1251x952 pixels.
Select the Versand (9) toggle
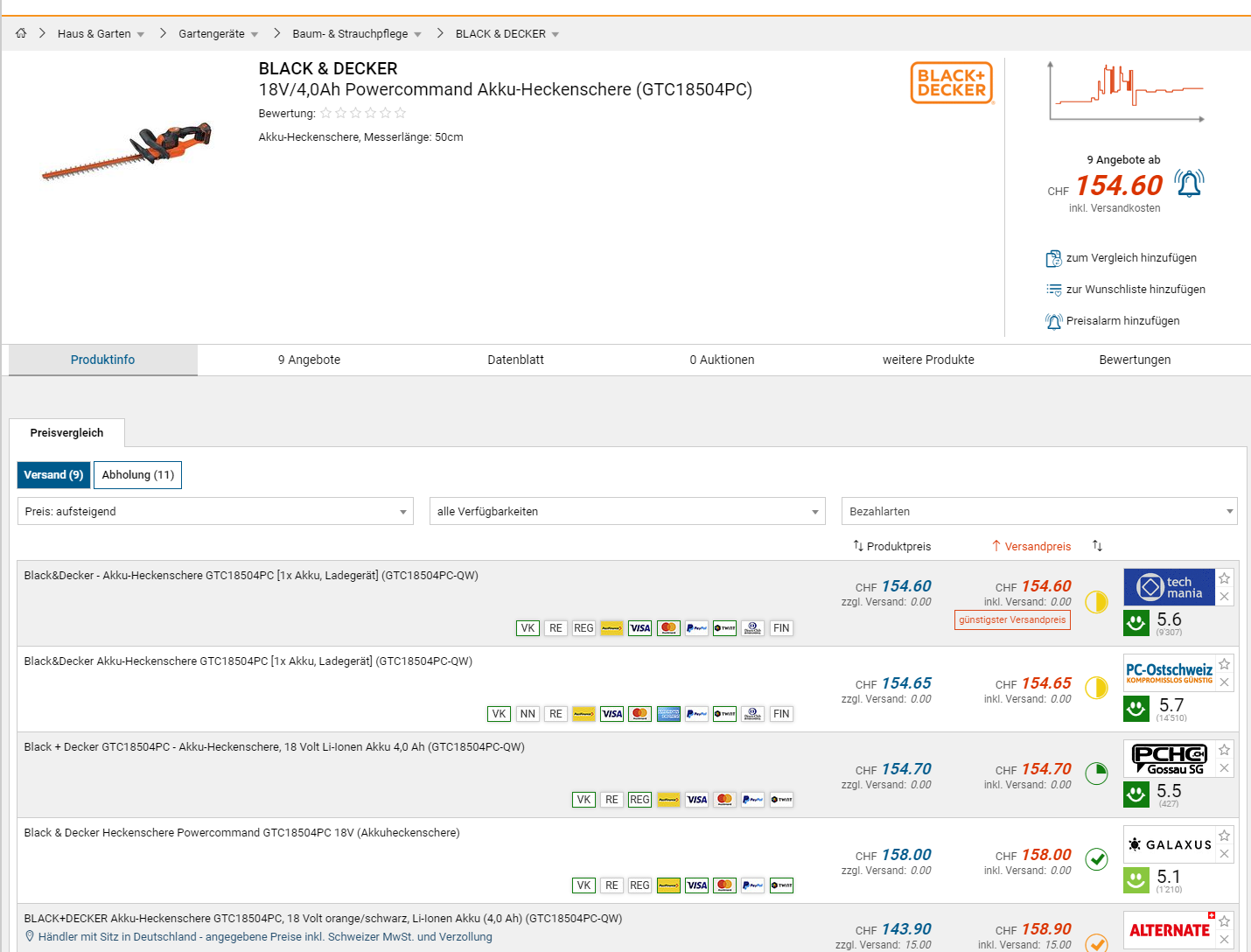click(x=53, y=475)
